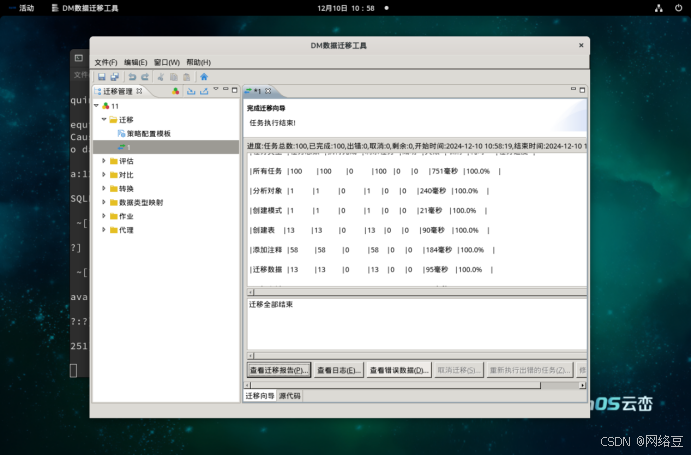Click the 创建表 row label

tap(263, 230)
